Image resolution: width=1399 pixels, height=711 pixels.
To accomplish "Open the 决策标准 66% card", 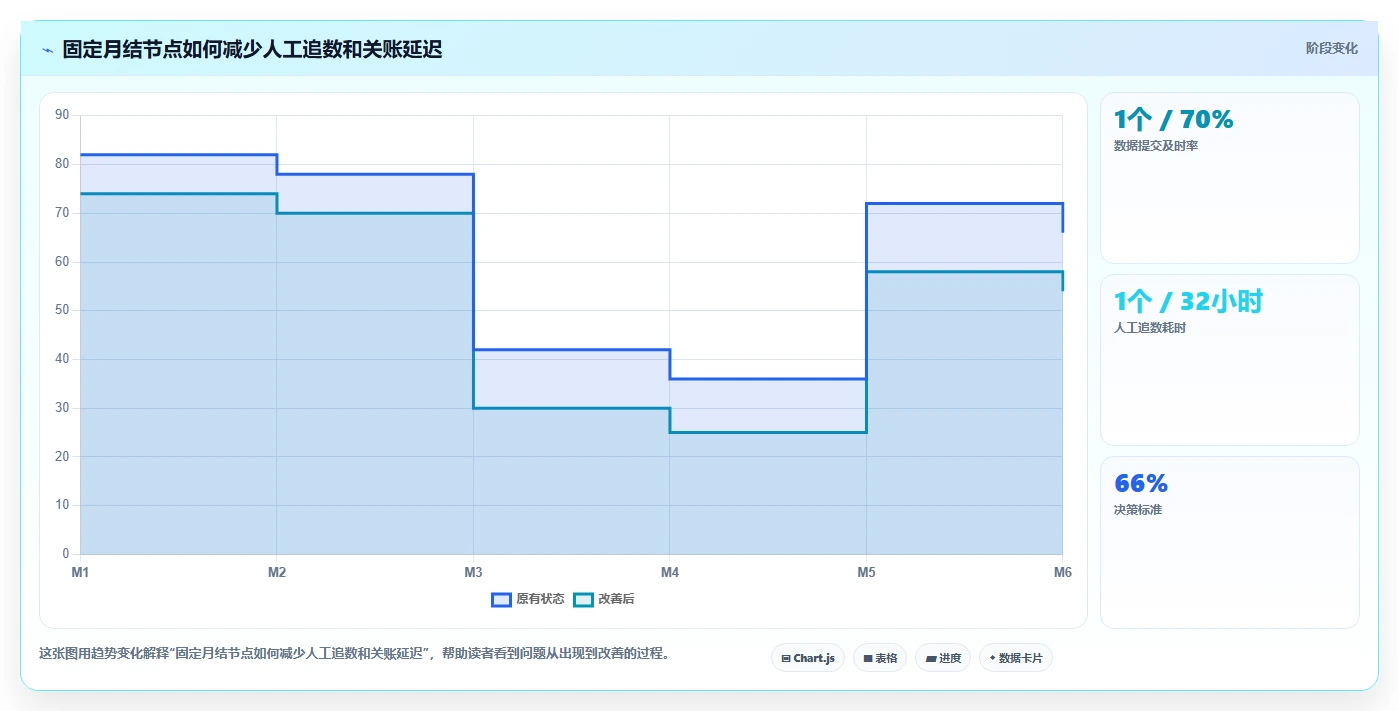I will tap(1229, 542).
